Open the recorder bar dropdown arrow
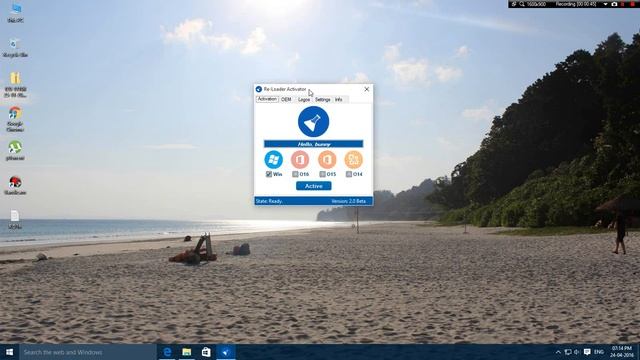 coord(605,4)
